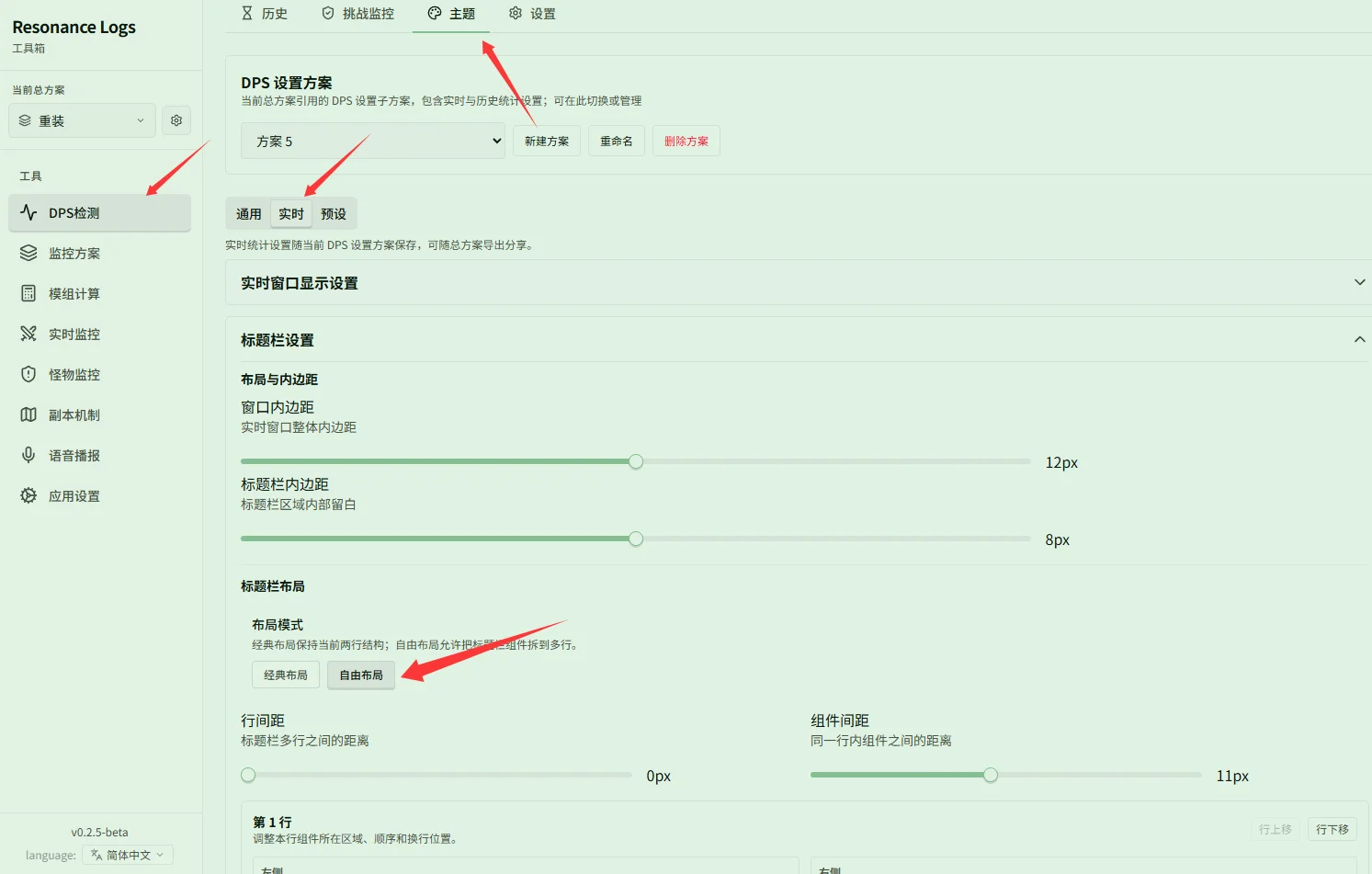The height and width of the screenshot is (874, 1372).
Task: Click the 窗口内边距 slider handle
Action: (x=636, y=461)
